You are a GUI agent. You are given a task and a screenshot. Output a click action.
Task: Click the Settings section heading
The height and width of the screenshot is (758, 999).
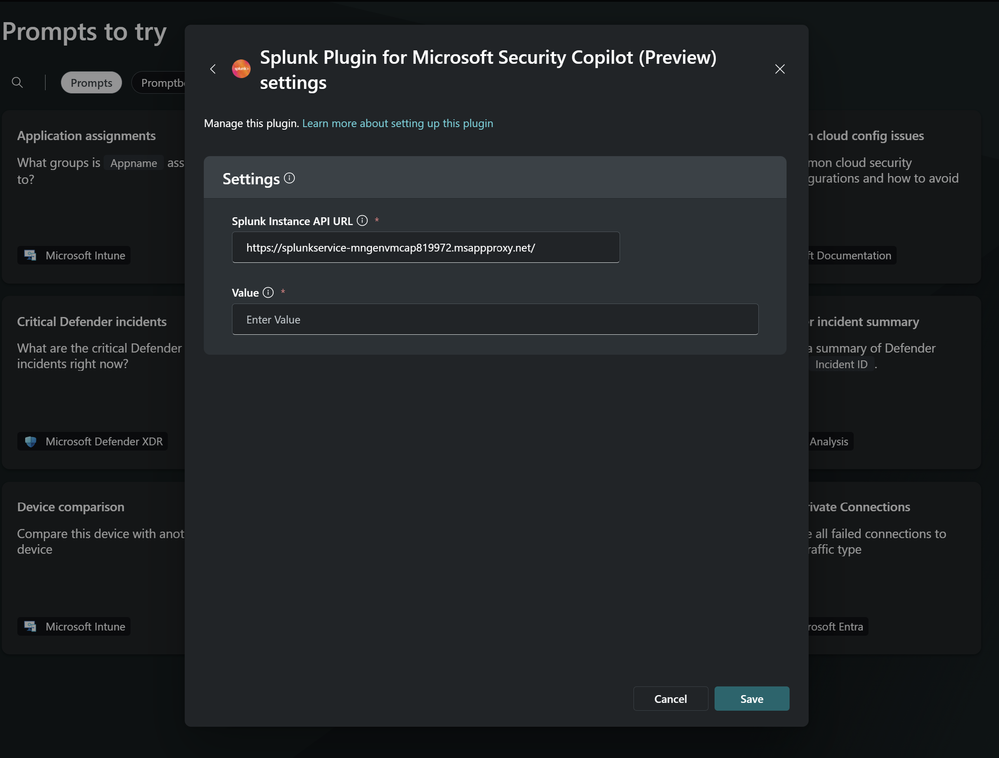251,179
